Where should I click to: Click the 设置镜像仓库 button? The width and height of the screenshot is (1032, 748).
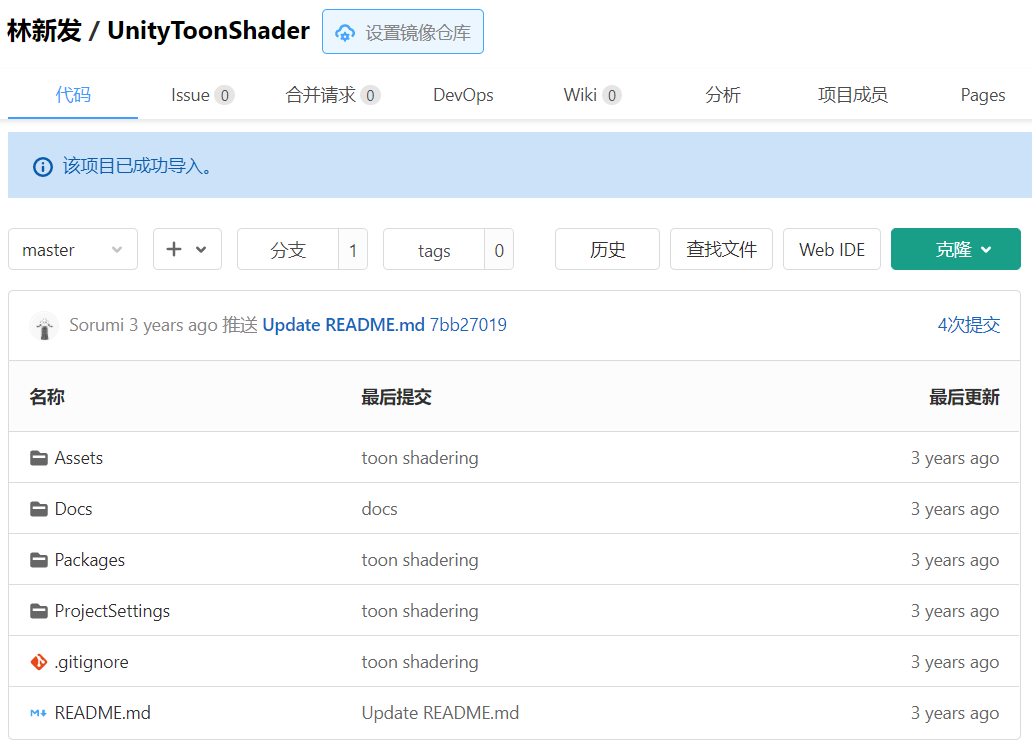403,32
